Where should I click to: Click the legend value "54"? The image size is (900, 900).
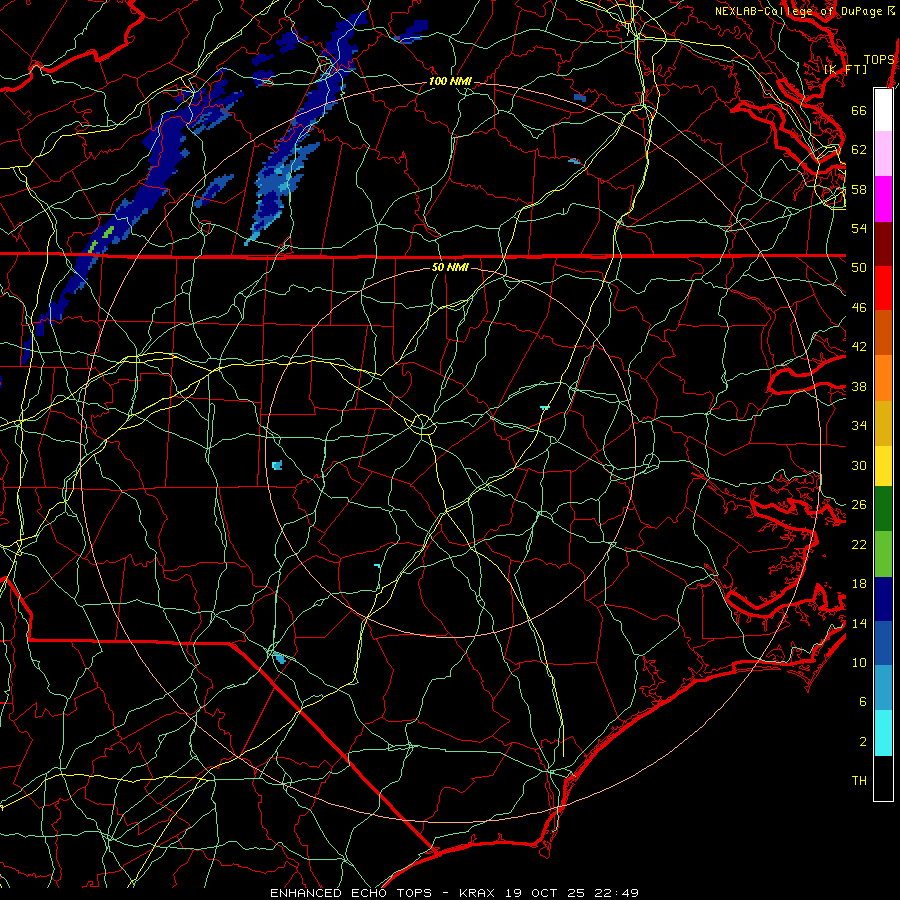tap(859, 228)
